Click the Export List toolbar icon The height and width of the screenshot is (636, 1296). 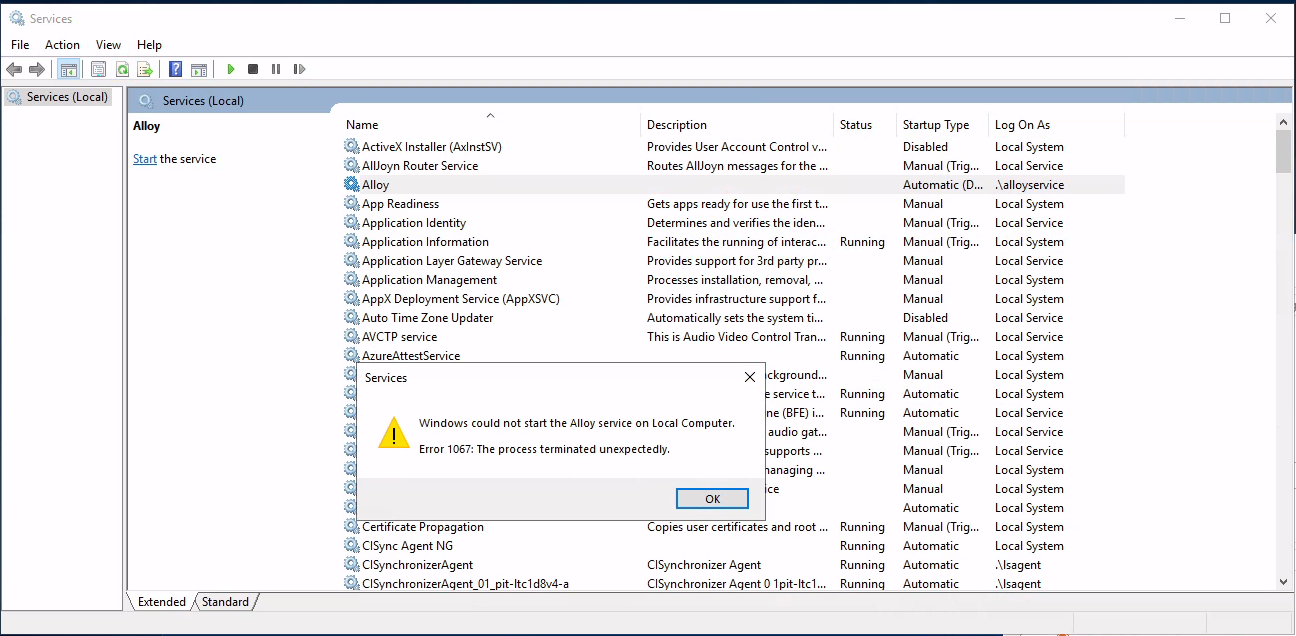click(x=145, y=69)
